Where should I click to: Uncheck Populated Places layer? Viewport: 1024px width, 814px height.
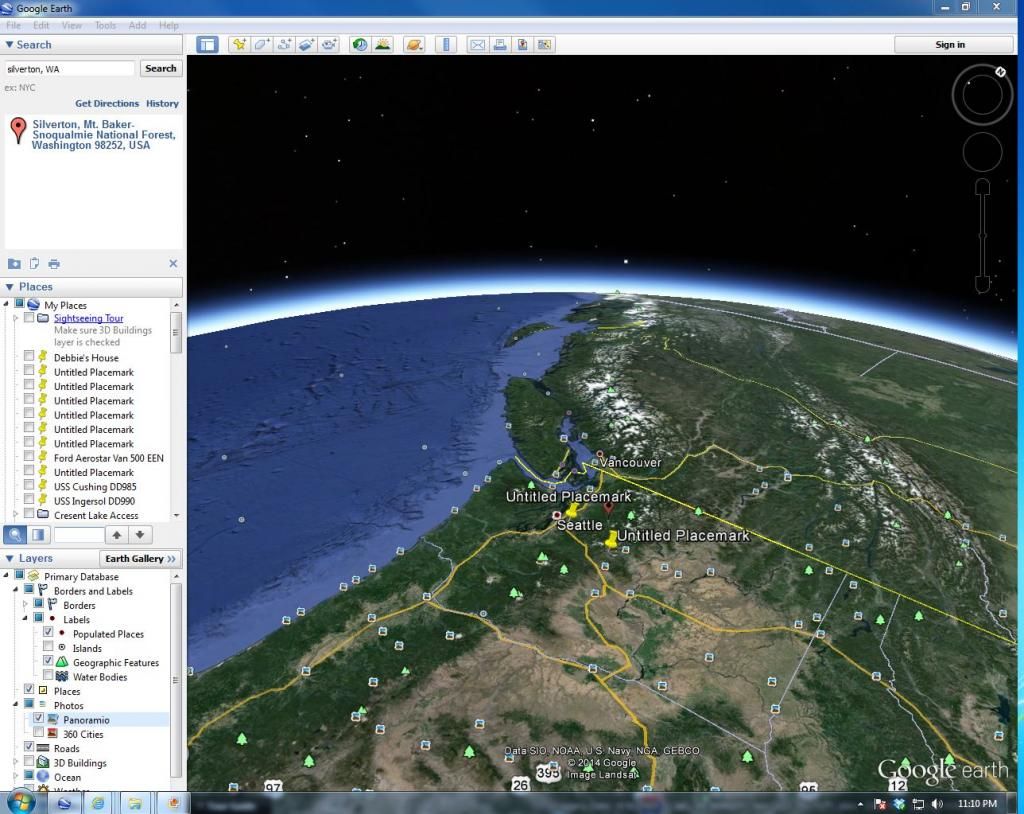point(48,632)
